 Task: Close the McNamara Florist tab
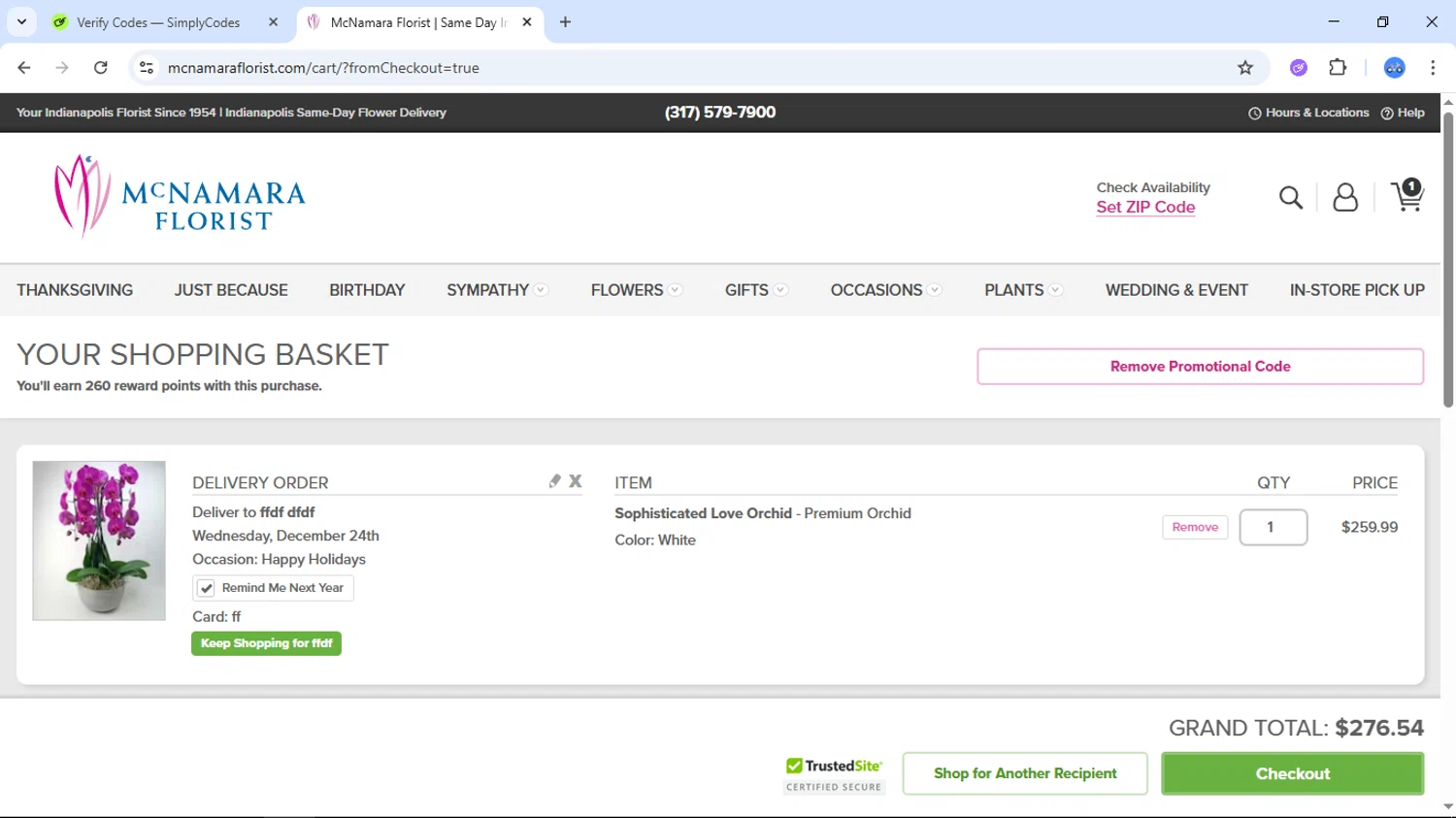527,22
